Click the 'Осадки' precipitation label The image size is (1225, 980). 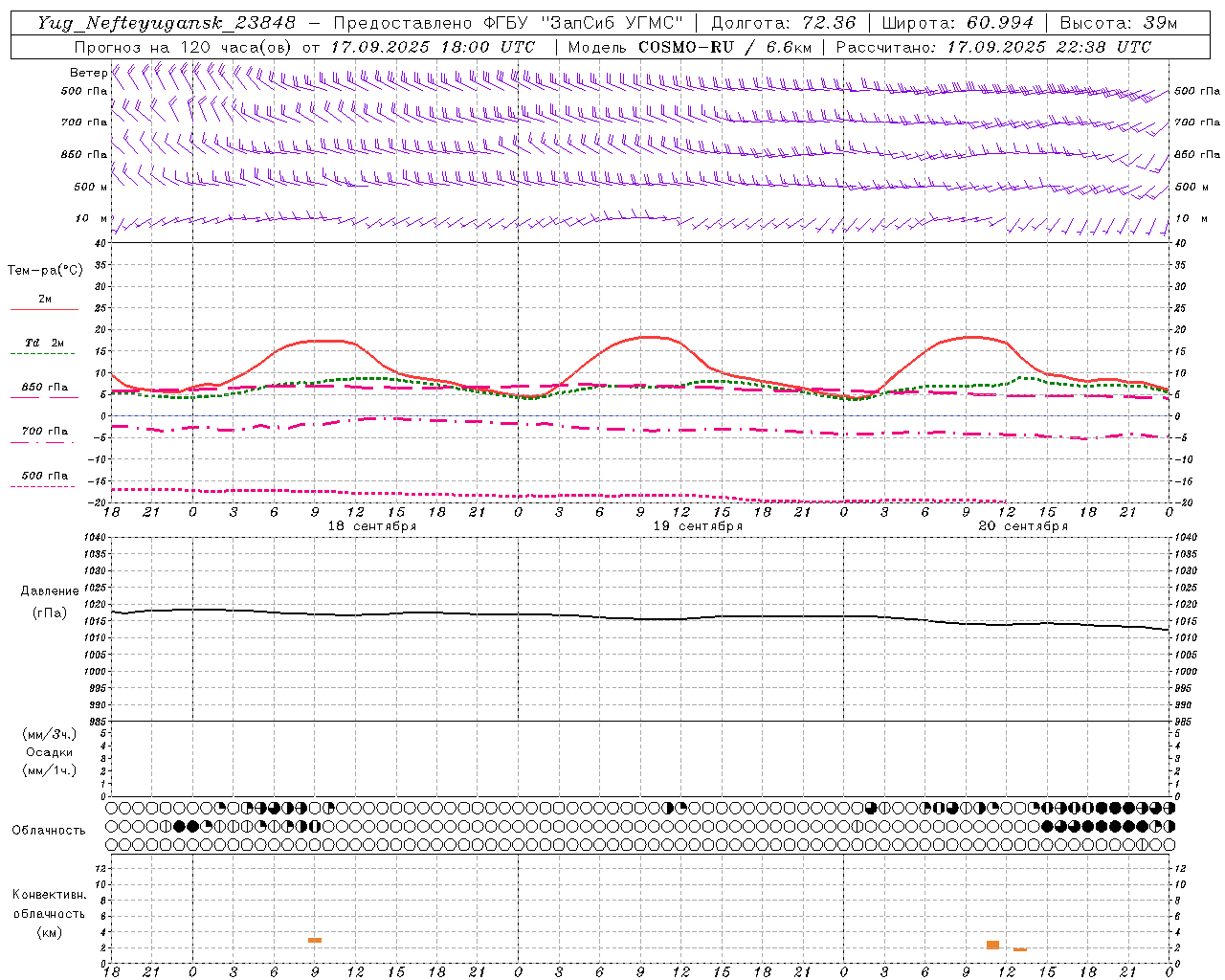tap(50, 752)
